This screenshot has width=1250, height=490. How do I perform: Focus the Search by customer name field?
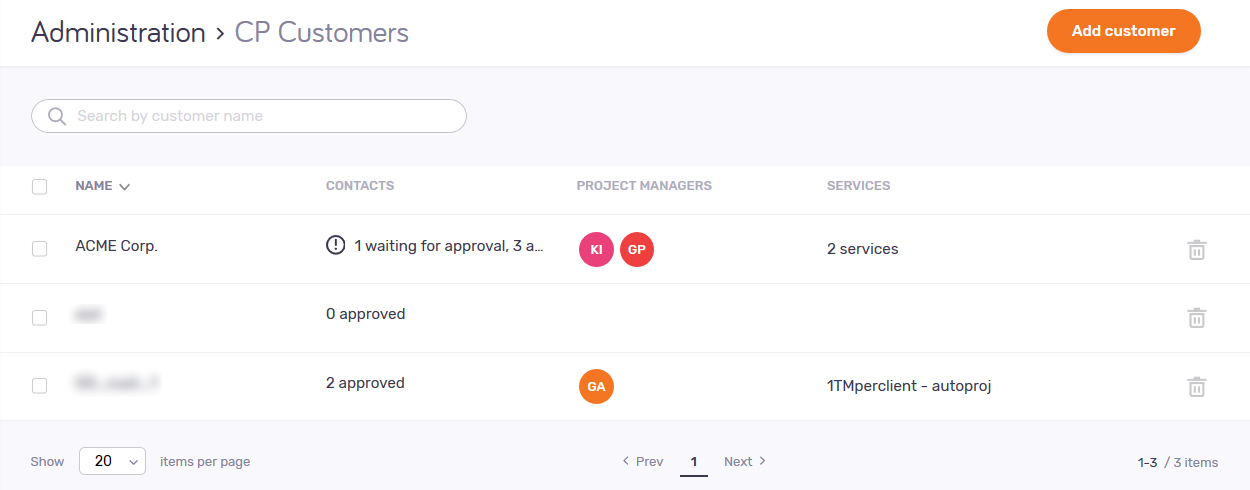(x=260, y=116)
